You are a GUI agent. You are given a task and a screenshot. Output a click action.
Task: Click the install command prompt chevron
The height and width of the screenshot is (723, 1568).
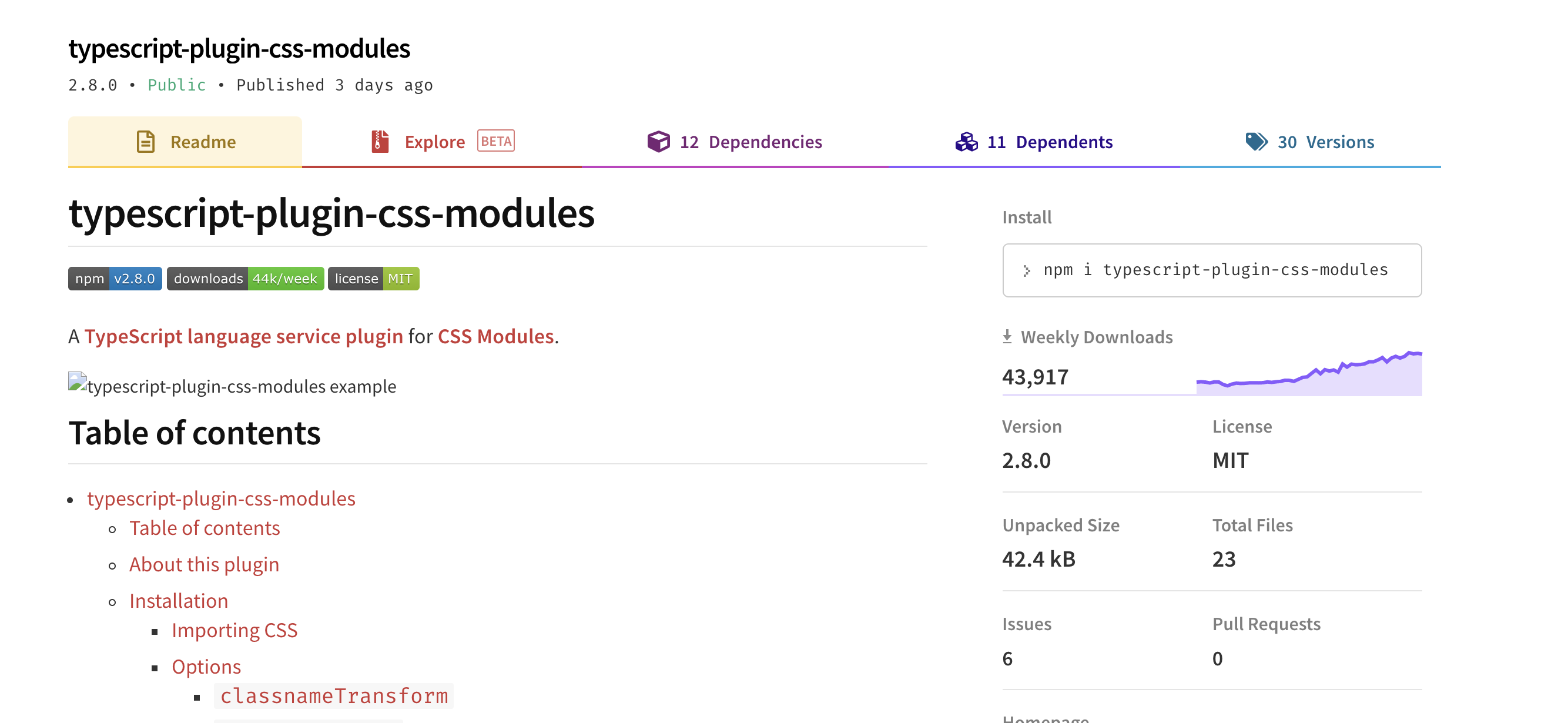tap(1027, 271)
